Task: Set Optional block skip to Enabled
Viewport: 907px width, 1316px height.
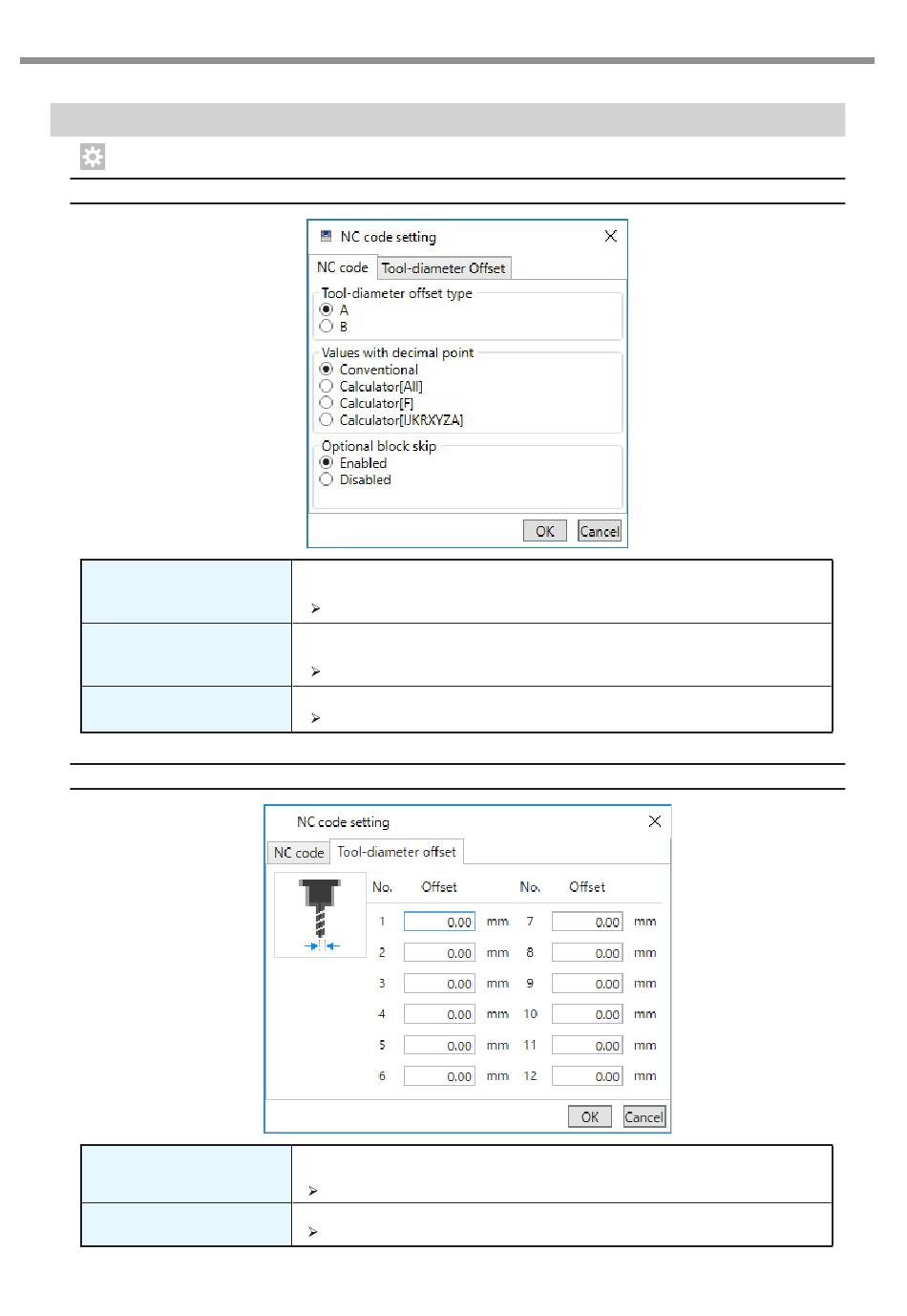Action: [327, 462]
